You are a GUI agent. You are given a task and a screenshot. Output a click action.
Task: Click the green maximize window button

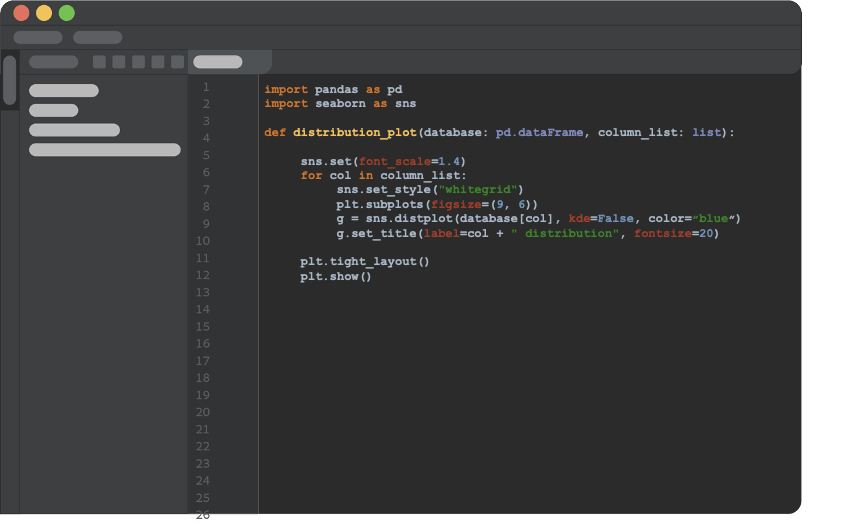(67, 13)
